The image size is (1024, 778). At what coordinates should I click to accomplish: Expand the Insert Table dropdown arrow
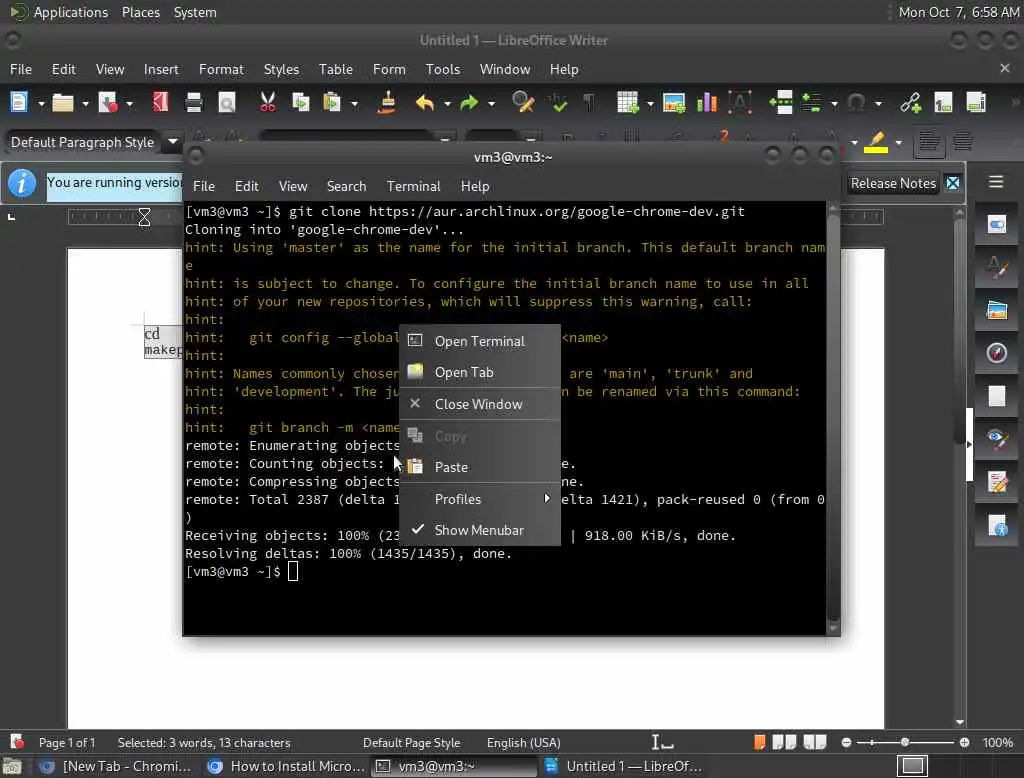point(650,104)
